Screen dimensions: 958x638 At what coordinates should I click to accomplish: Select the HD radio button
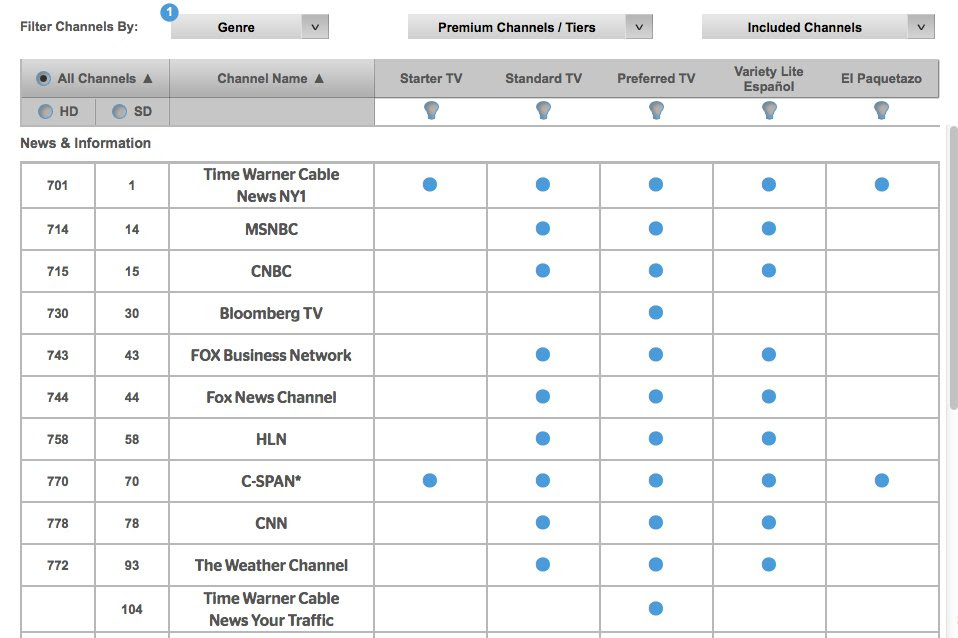[x=45, y=111]
